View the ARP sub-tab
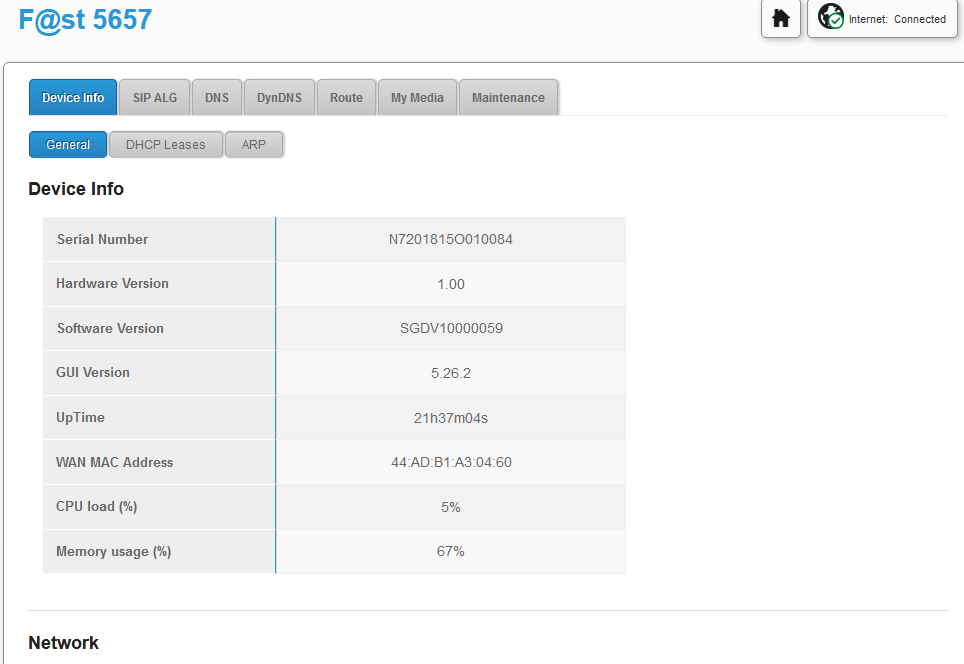The image size is (964, 664). pyautogui.click(x=254, y=145)
